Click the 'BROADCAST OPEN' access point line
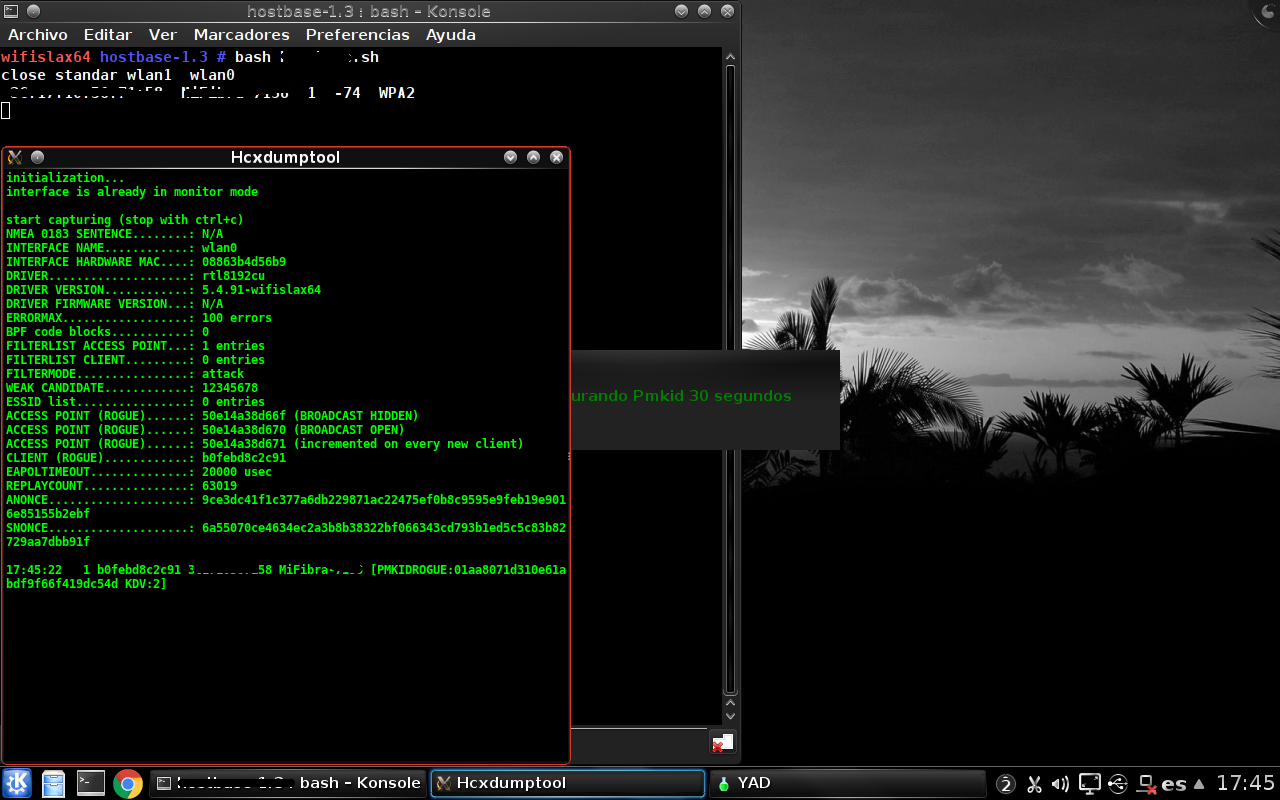The width and height of the screenshot is (1280, 800). click(205, 430)
